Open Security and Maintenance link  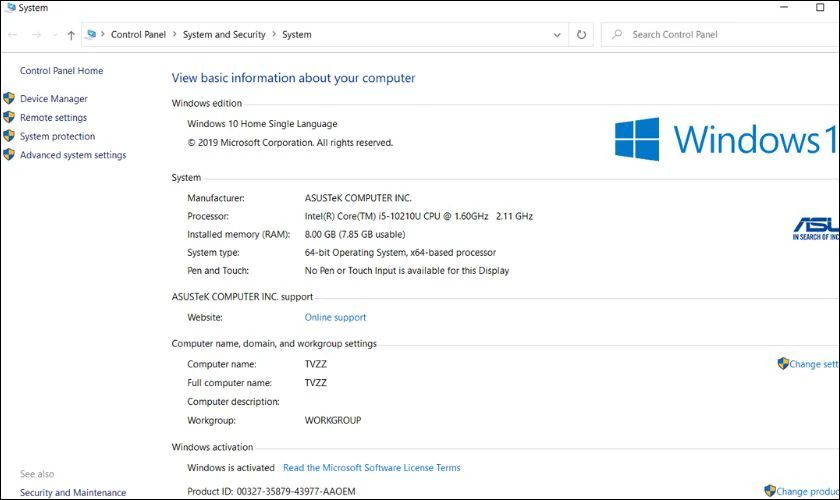tap(73, 492)
